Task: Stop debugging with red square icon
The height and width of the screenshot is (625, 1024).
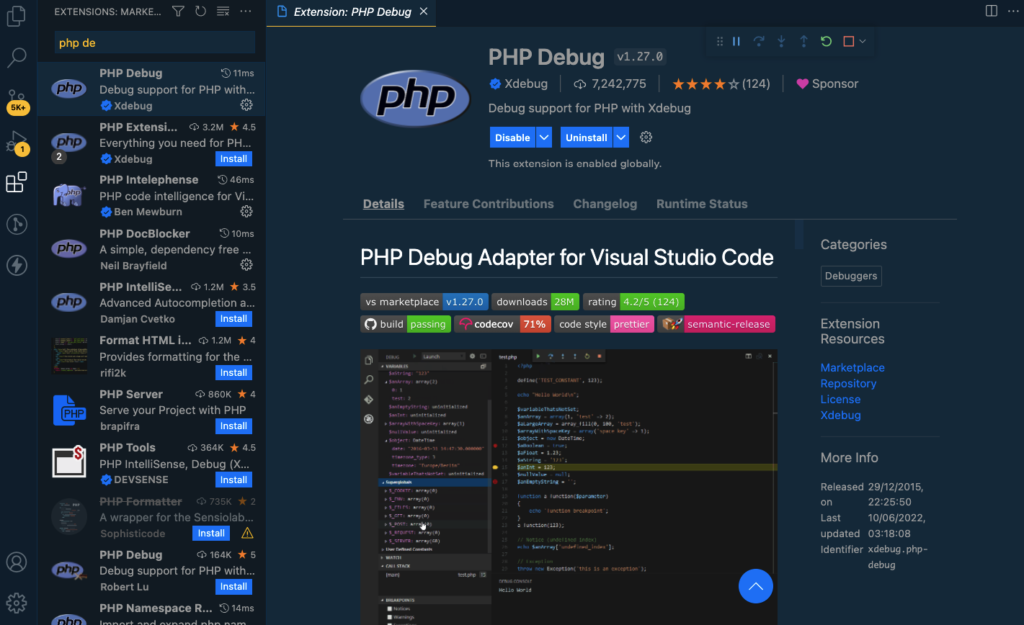Action: click(848, 41)
